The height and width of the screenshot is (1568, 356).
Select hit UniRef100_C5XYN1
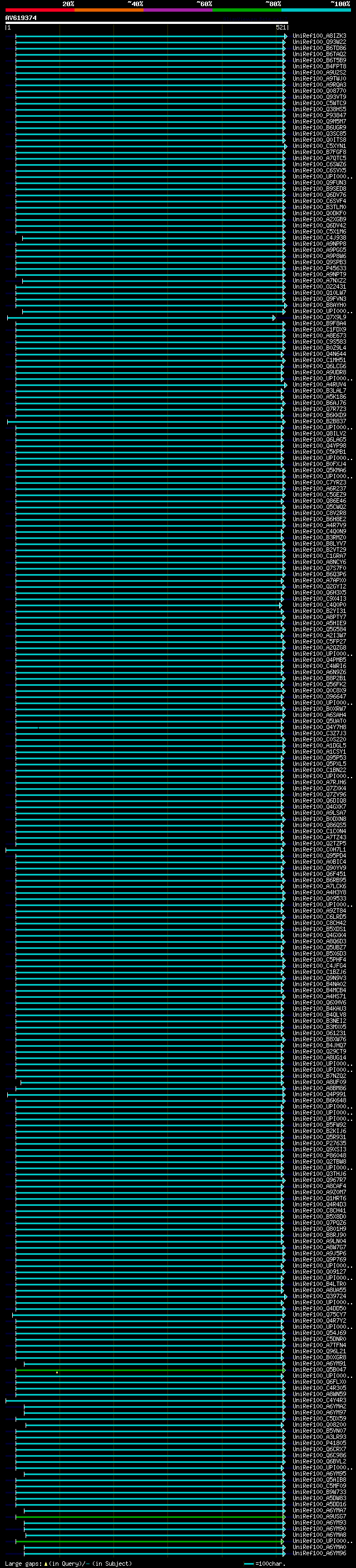tap(319, 146)
